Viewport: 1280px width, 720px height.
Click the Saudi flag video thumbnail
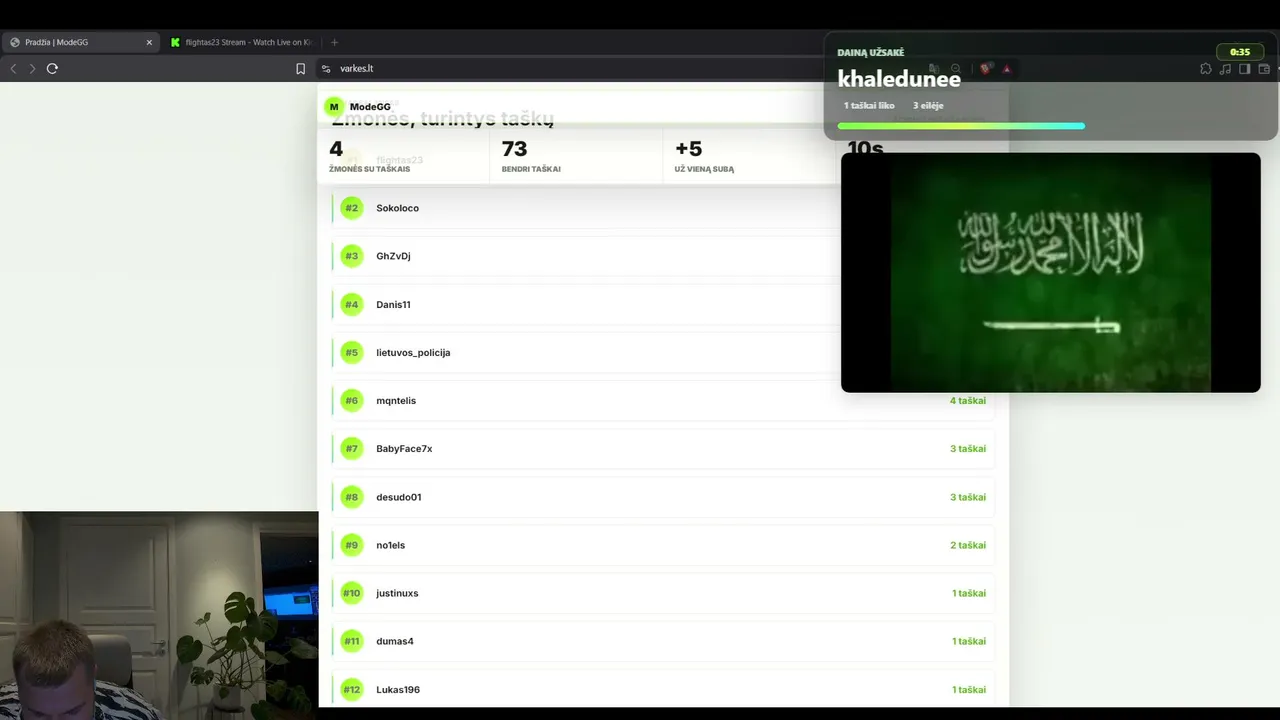coord(1050,272)
